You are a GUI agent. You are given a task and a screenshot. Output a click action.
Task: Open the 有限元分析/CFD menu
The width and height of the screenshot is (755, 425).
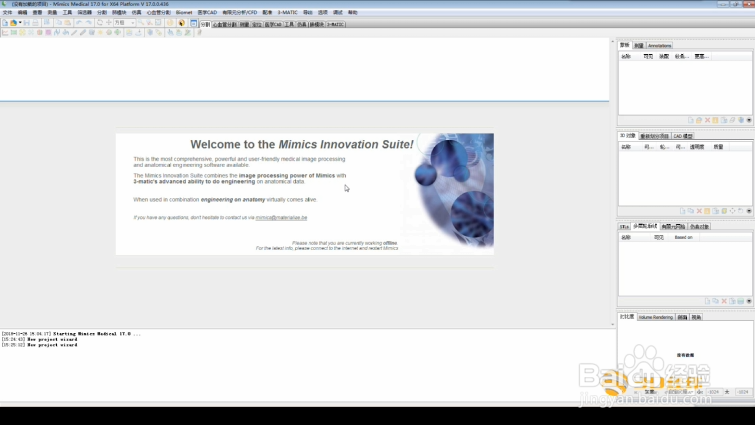(240, 13)
